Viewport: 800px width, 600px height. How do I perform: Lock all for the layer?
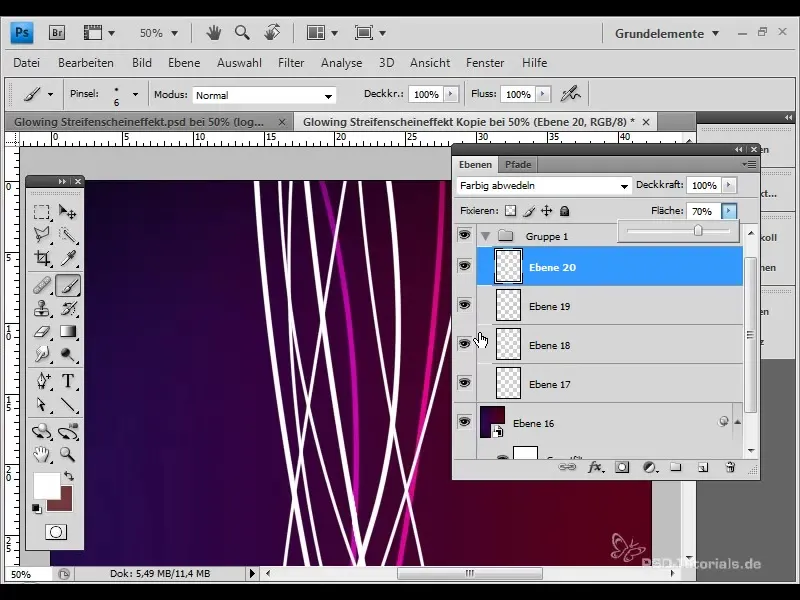click(x=564, y=211)
